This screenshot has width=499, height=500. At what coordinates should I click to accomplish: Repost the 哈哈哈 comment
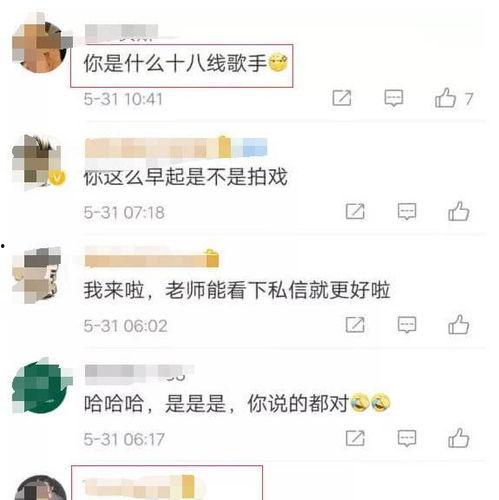point(355,438)
